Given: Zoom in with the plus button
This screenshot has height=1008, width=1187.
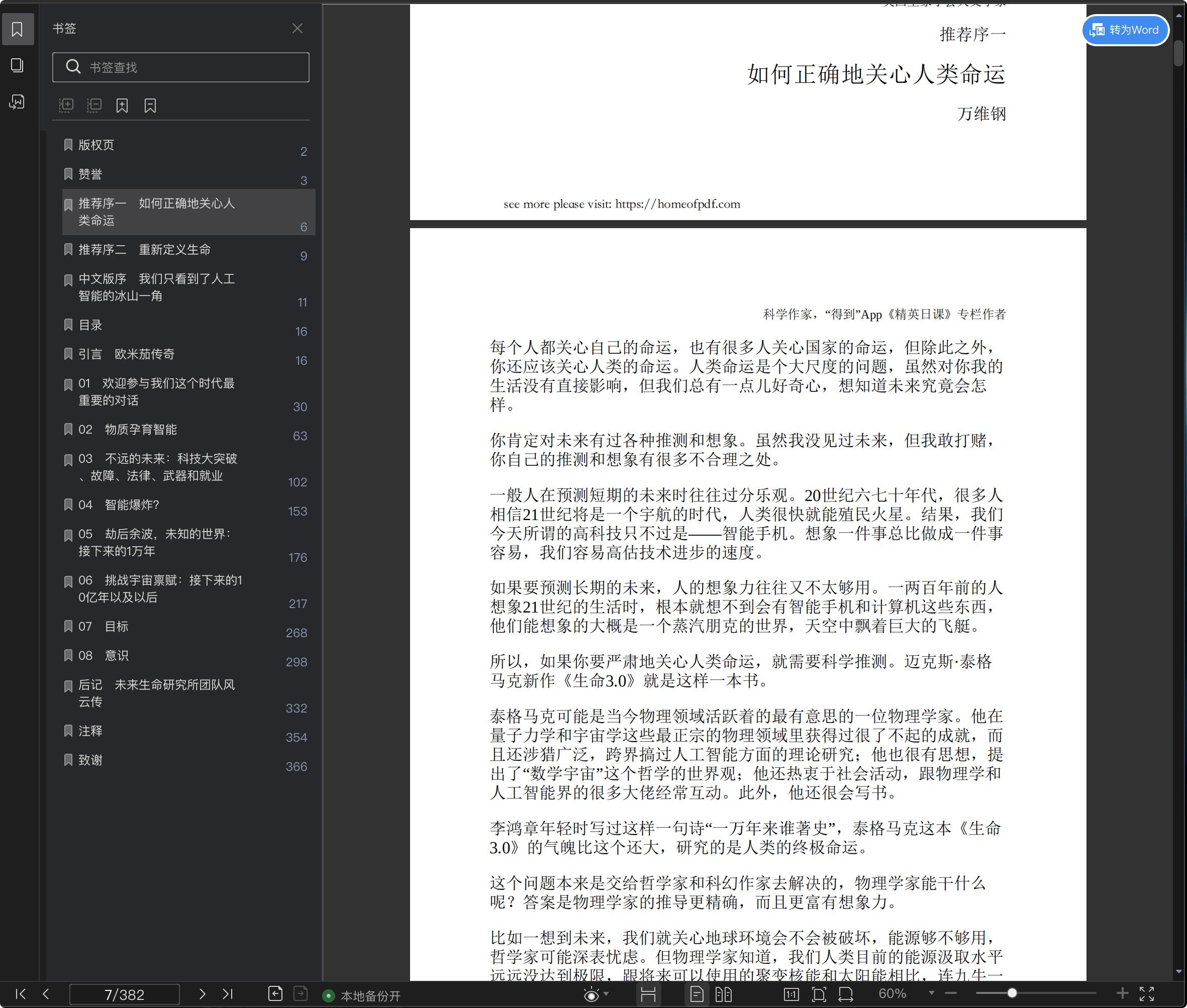Looking at the screenshot, I should (1122, 994).
